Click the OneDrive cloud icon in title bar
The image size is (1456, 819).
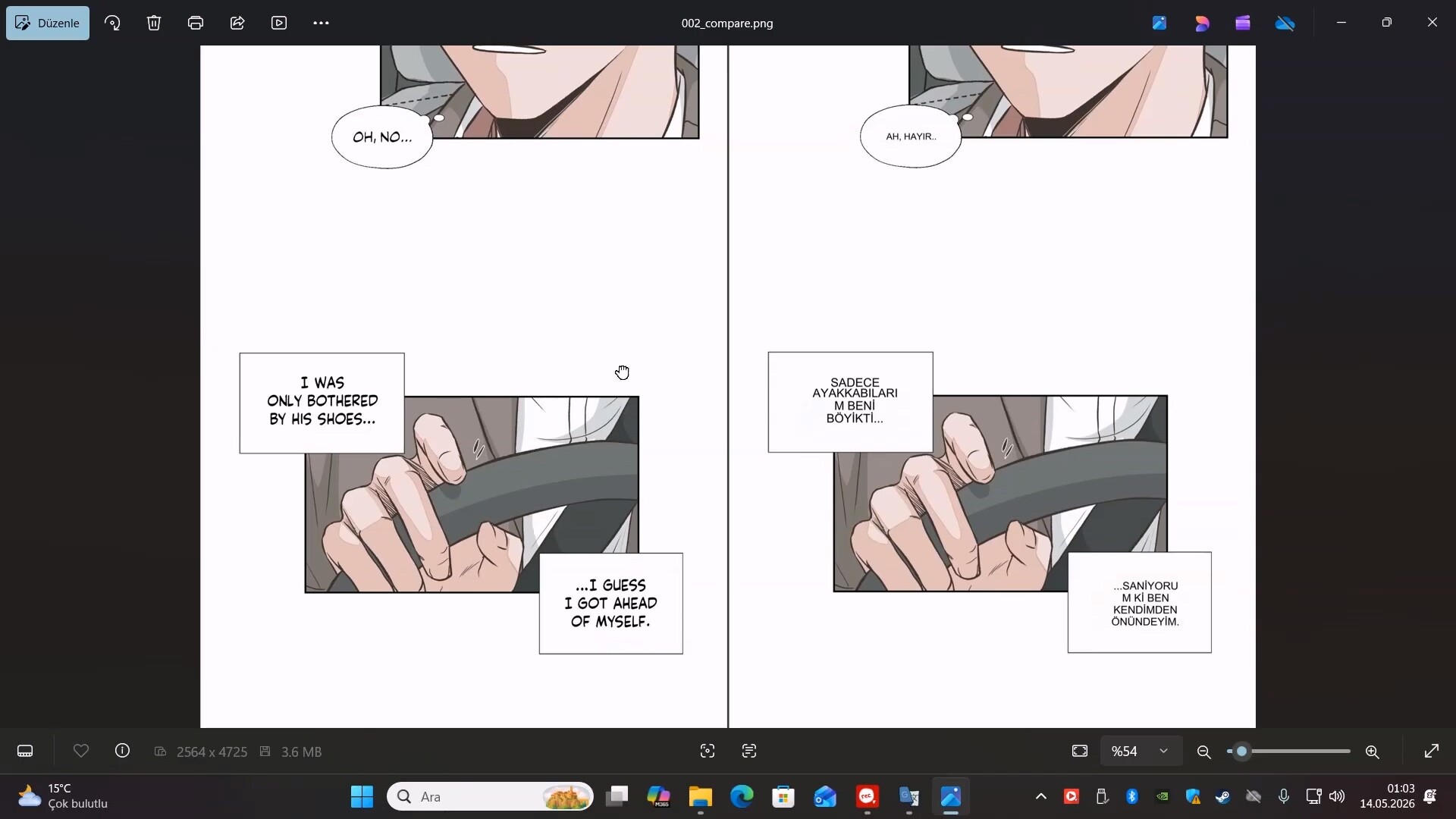coord(1285,23)
